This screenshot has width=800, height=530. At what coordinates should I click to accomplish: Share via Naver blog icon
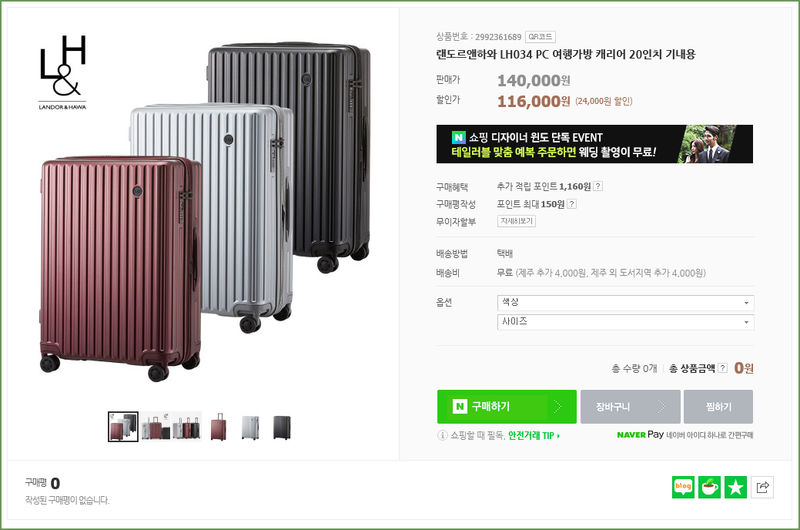(683, 487)
